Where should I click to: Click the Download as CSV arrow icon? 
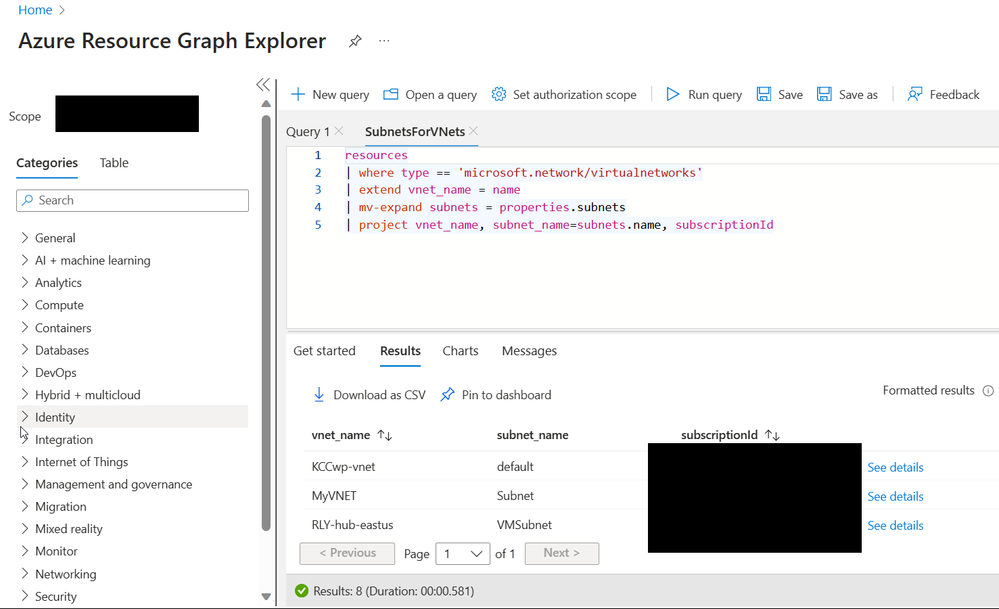coord(319,395)
